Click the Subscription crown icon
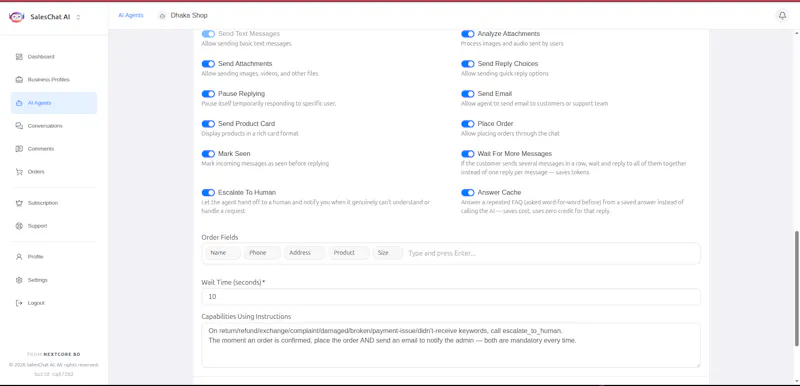Viewport: 800px width, 386px height. pos(19,203)
